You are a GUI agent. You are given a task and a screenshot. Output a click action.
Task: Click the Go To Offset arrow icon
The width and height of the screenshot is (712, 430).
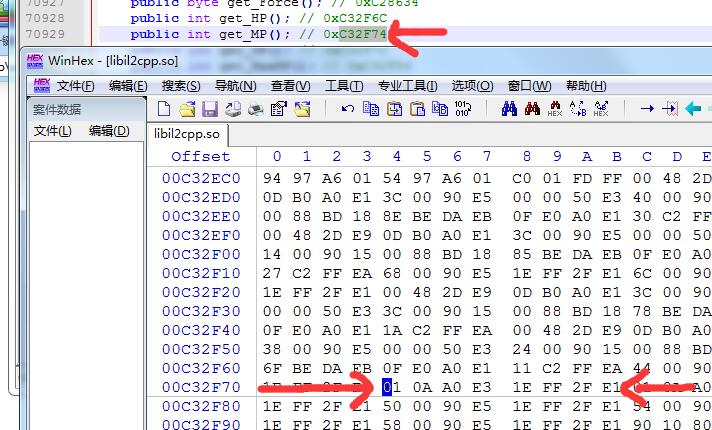[647, 109]
